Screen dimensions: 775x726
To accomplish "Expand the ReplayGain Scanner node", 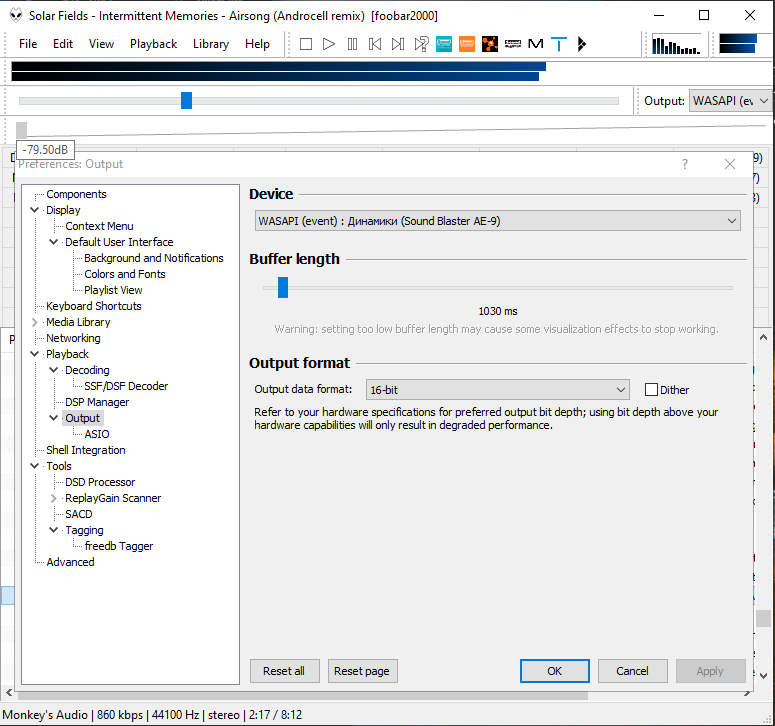I will coord(53,498).
